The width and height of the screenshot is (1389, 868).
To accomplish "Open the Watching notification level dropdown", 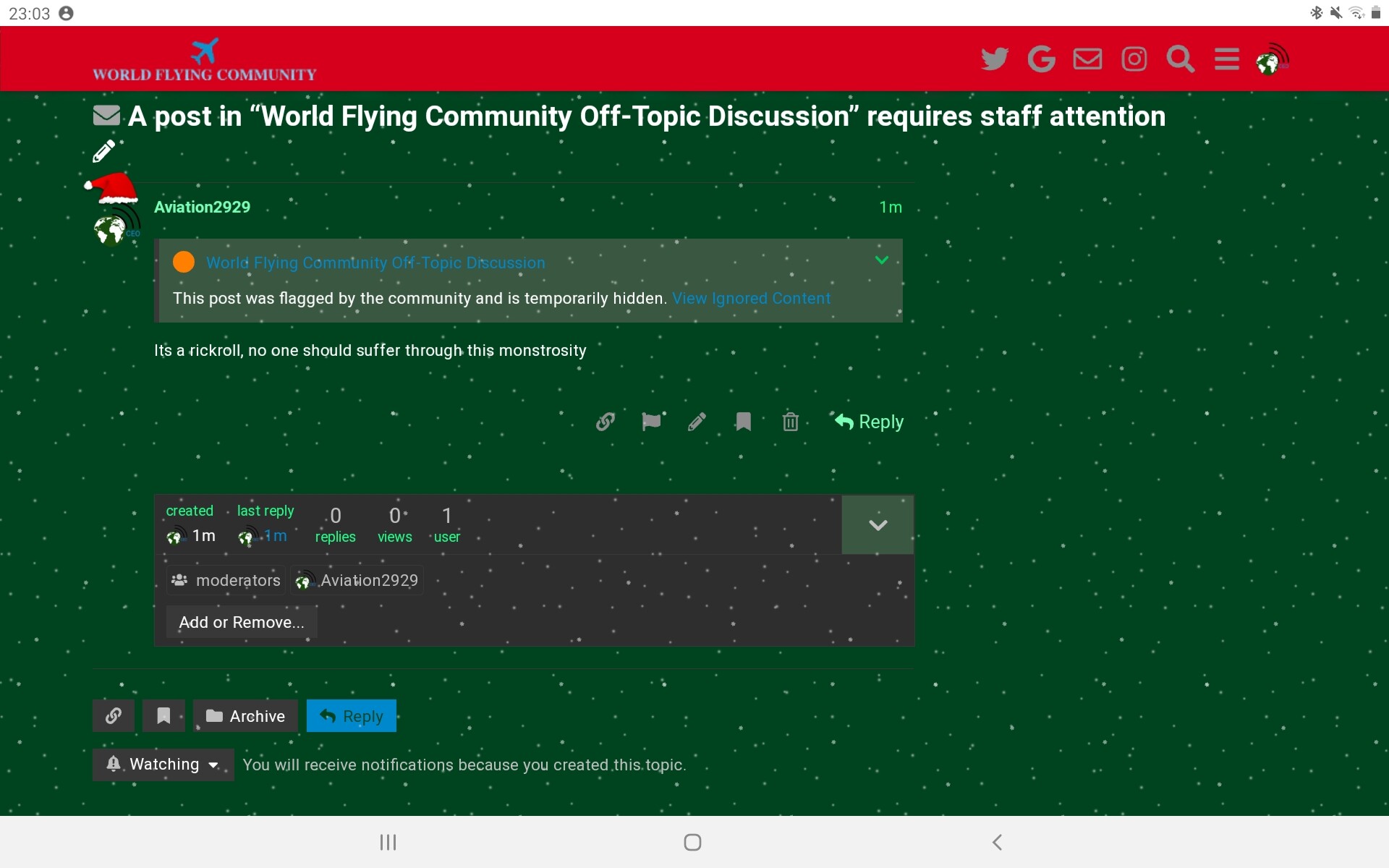I will click(163, 765).
